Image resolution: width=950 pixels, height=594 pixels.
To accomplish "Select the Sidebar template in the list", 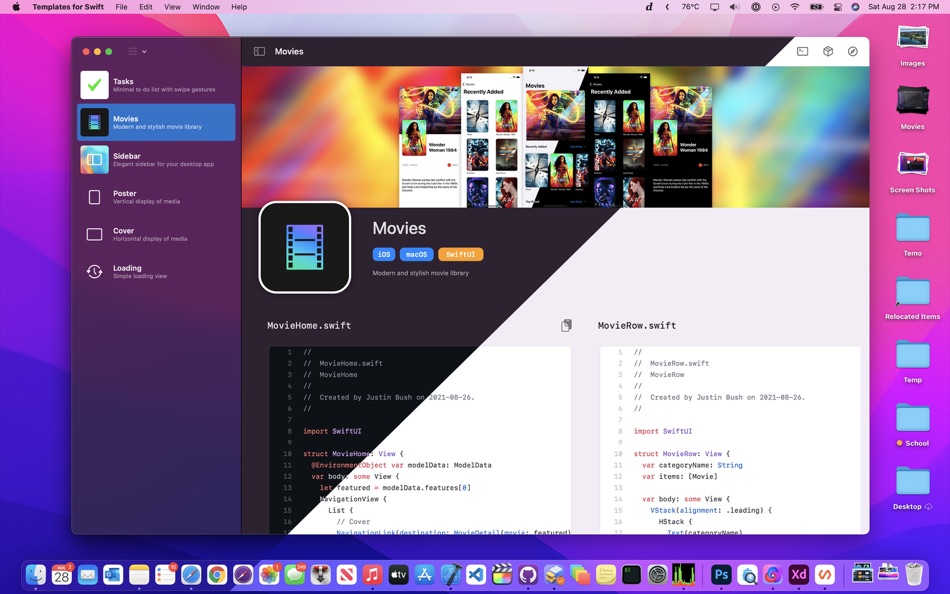I will [156, 159].
